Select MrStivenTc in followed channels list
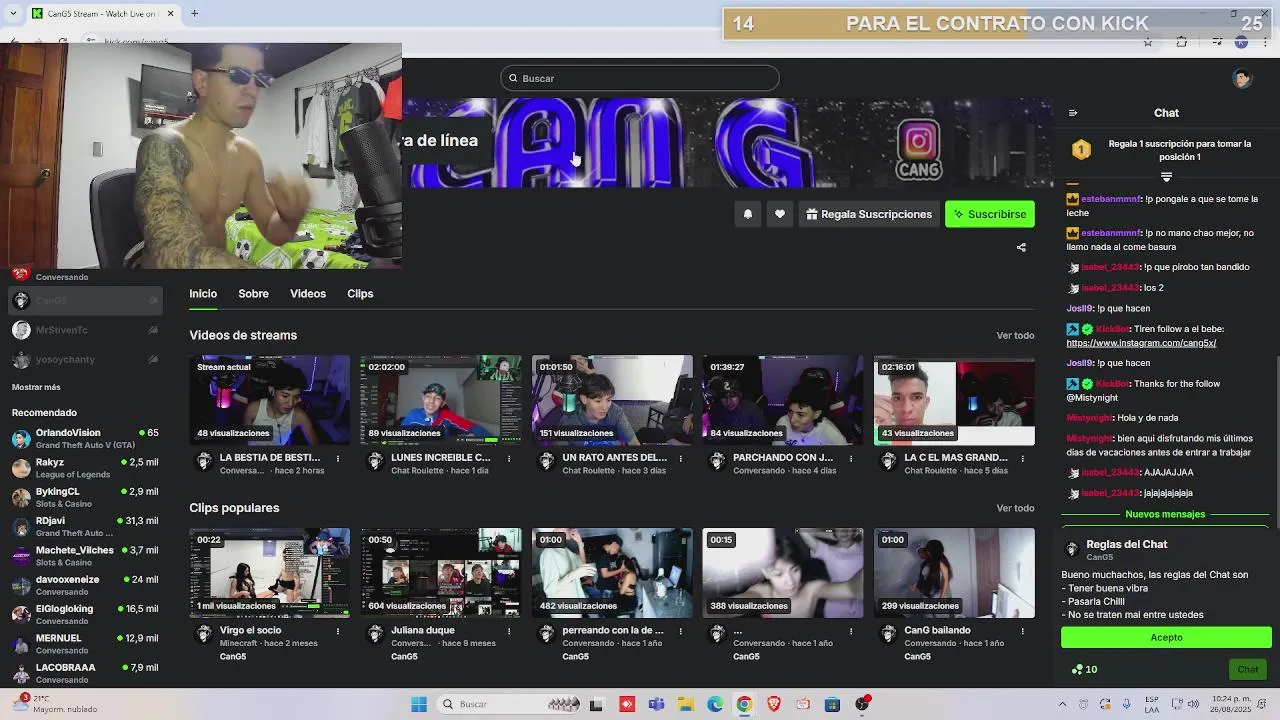Screen dimensions: 1280x720 (85, 330)
